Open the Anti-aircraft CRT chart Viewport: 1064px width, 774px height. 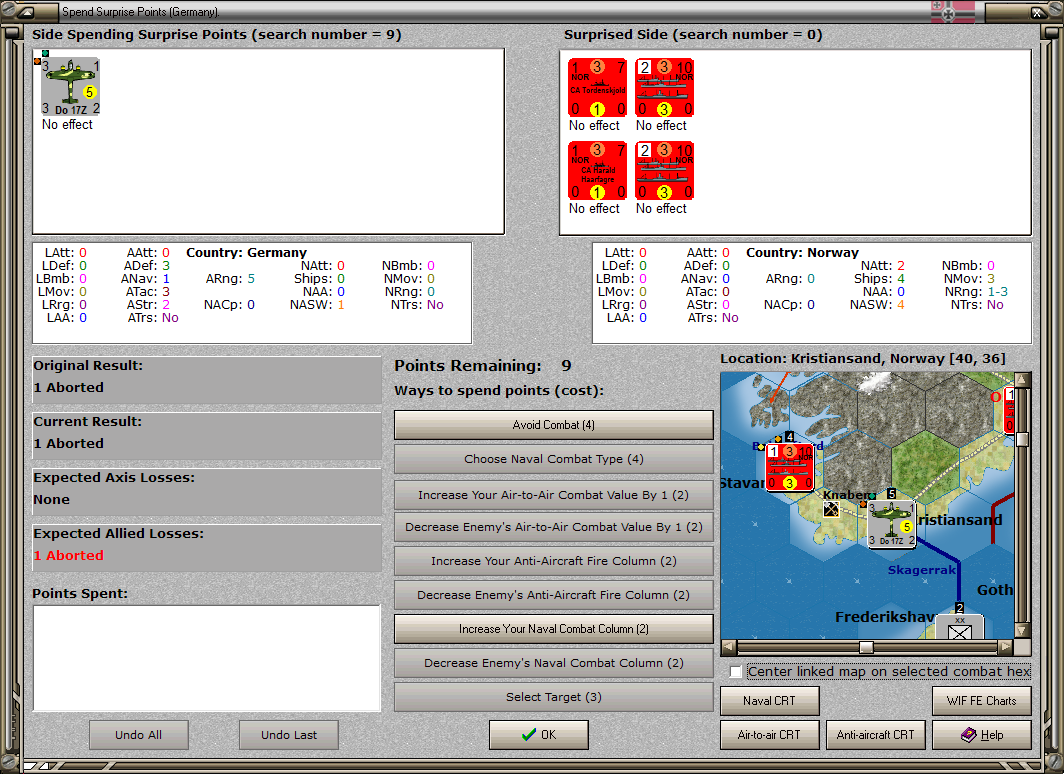tap(875, 735)
